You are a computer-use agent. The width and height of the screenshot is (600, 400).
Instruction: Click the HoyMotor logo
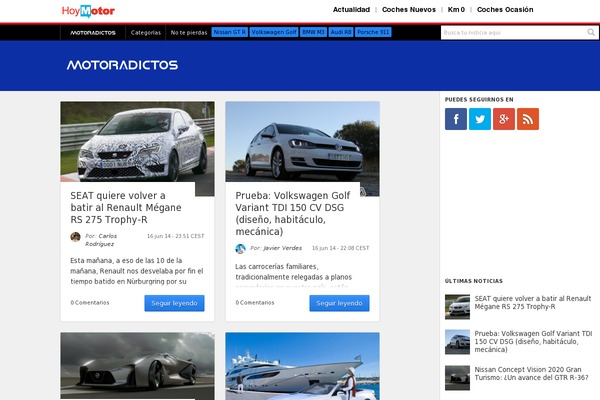coord(88,11)
